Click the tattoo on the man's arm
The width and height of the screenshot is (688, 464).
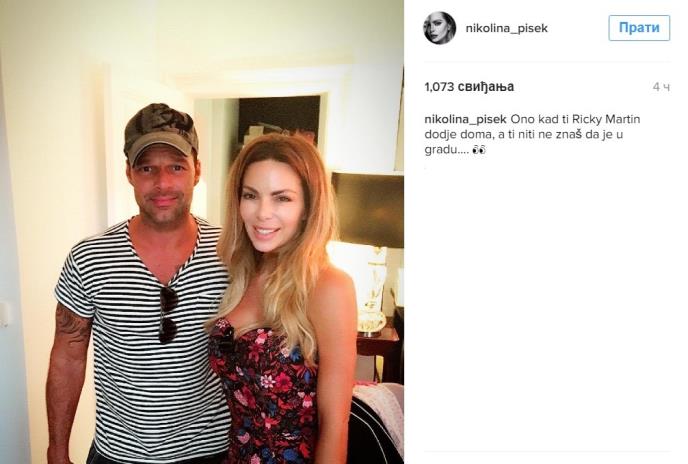[71, 324]
